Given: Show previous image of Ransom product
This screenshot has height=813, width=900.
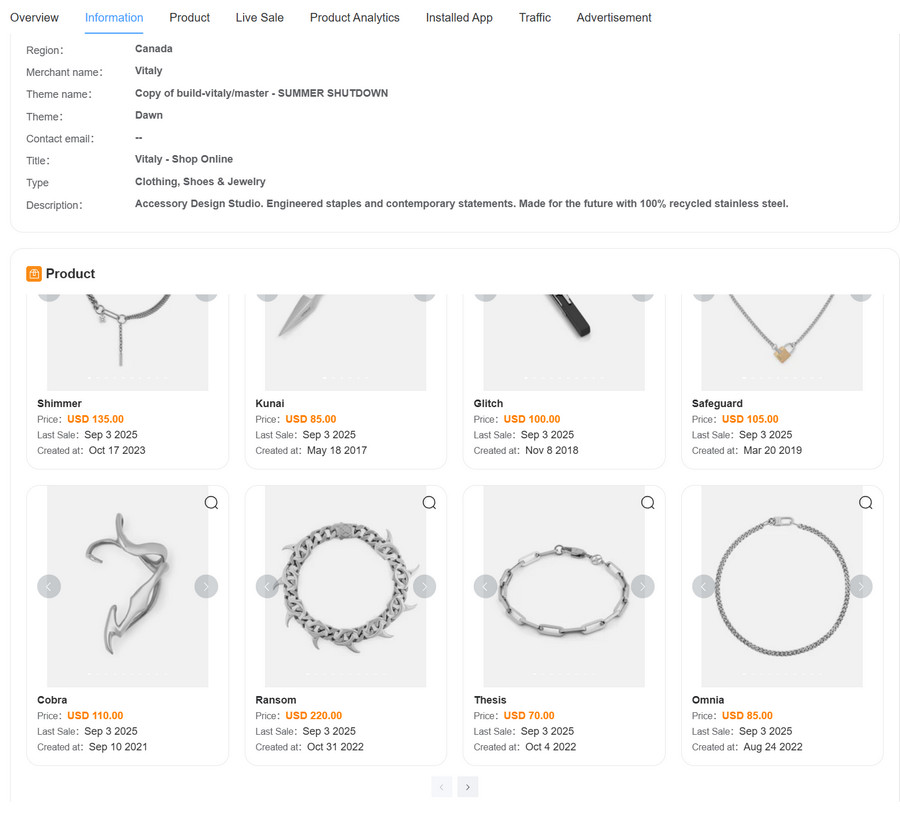Looking at the screenshot, I should click(267, 587).
